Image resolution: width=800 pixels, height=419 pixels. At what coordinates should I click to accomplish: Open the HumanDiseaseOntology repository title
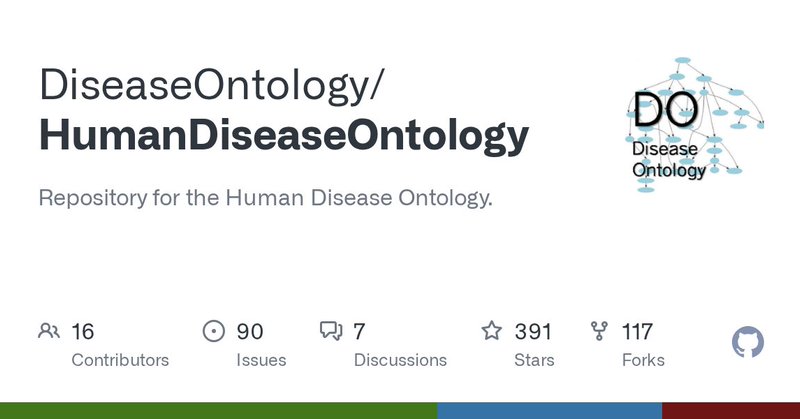tap(283, 137)
